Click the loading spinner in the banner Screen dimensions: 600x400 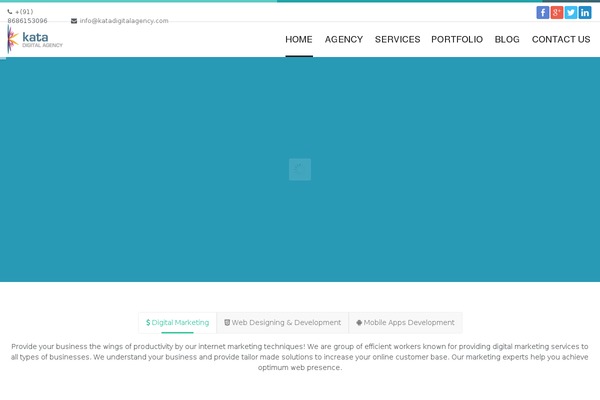(300, 169)
